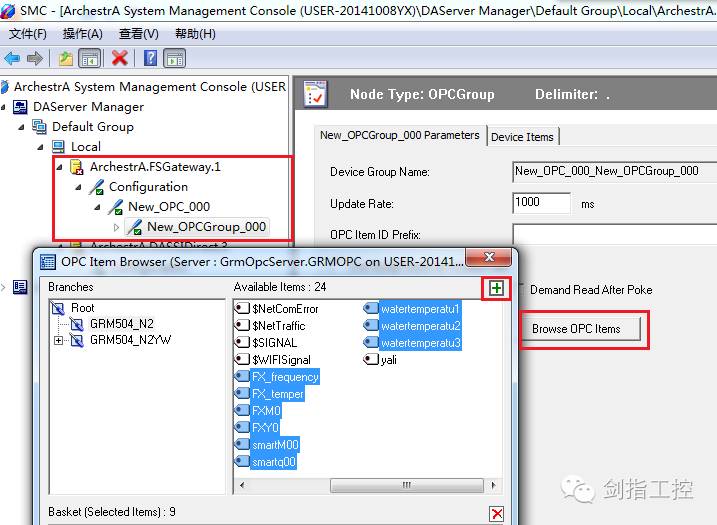Image resolution: width=717 pixels, height=525 pixels.
Task: Open the 操作(A) menu
Action: (82, 33)
